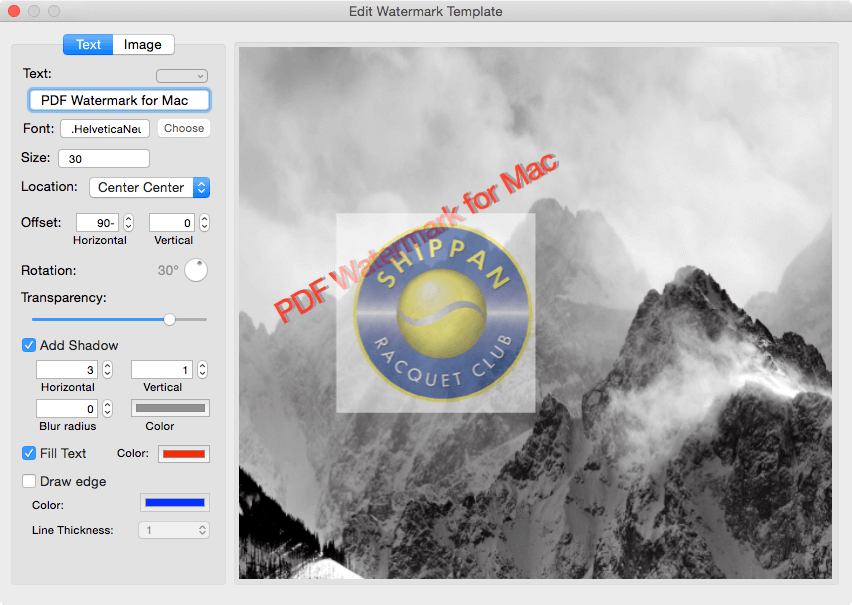Viewport: 852px width, 605px height.
Task: Open the red fill color swatch
Action: pyautogui.click(x=184, y=454)
